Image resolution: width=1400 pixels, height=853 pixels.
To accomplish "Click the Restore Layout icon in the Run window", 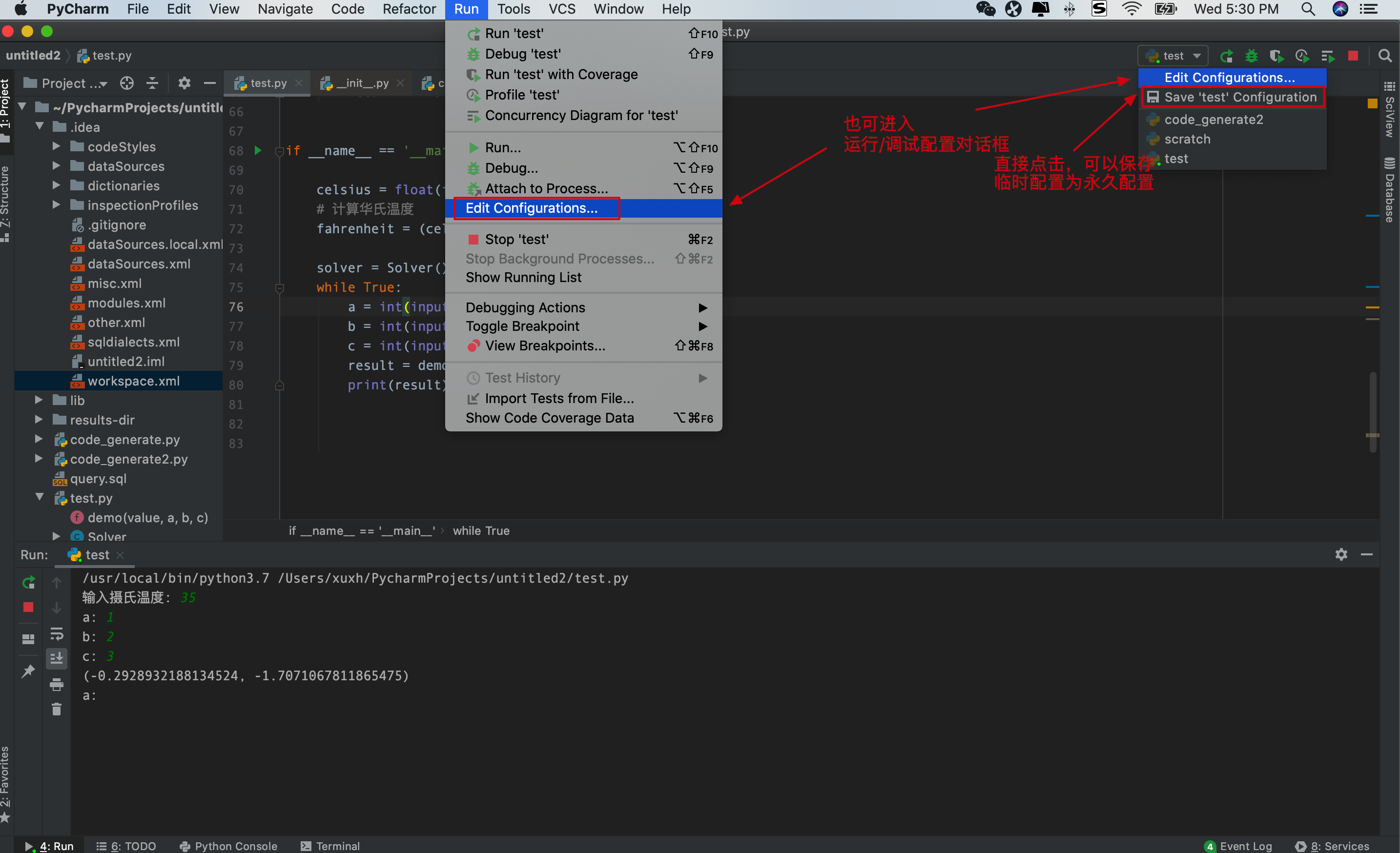I will click(x=28, y=639).
